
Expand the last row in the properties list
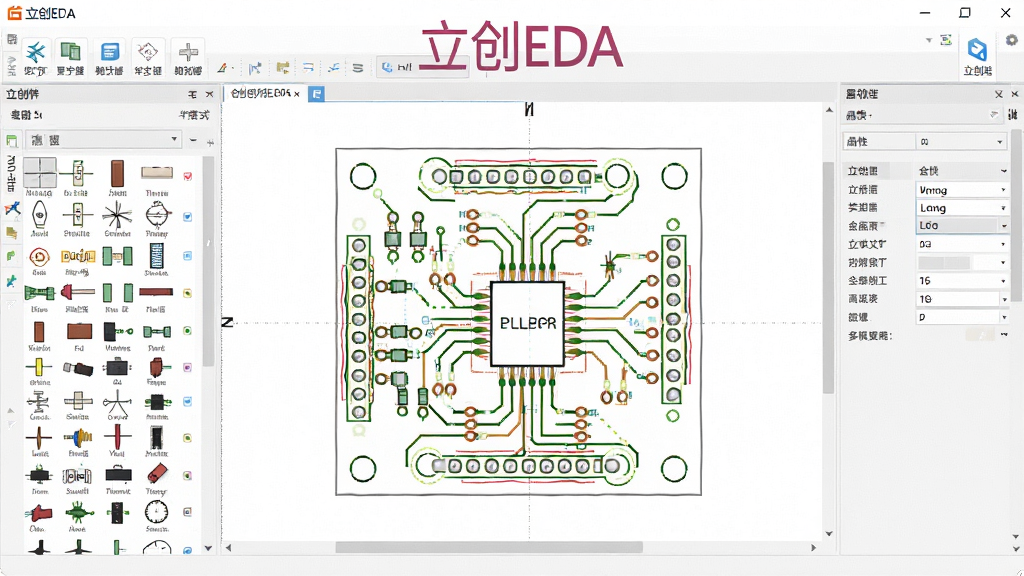pyautogui.click(x=1004, y=334)
